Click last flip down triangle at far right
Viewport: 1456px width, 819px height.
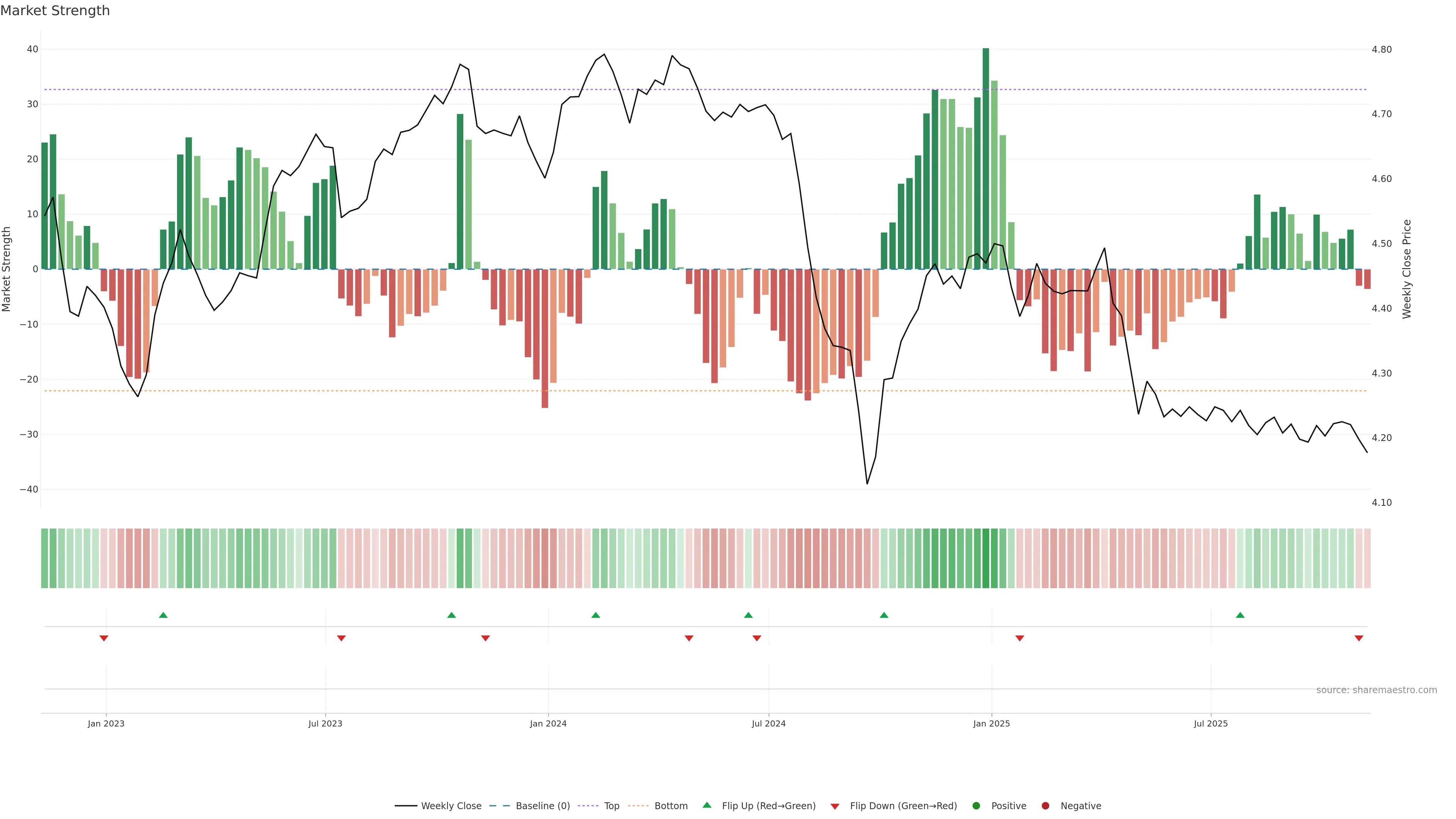coord(1359,638)
